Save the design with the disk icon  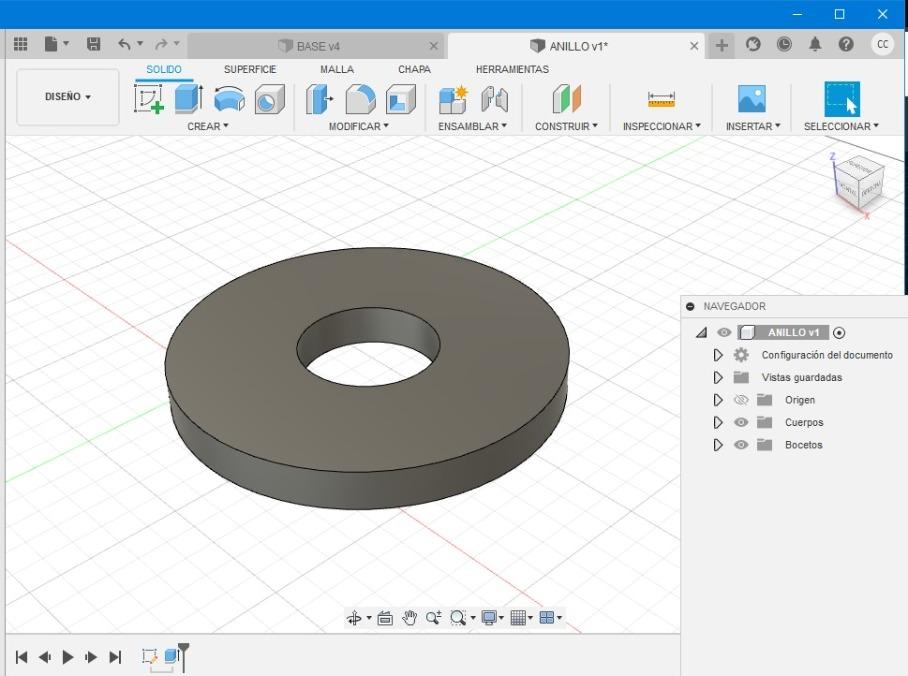tap(93, 44)
